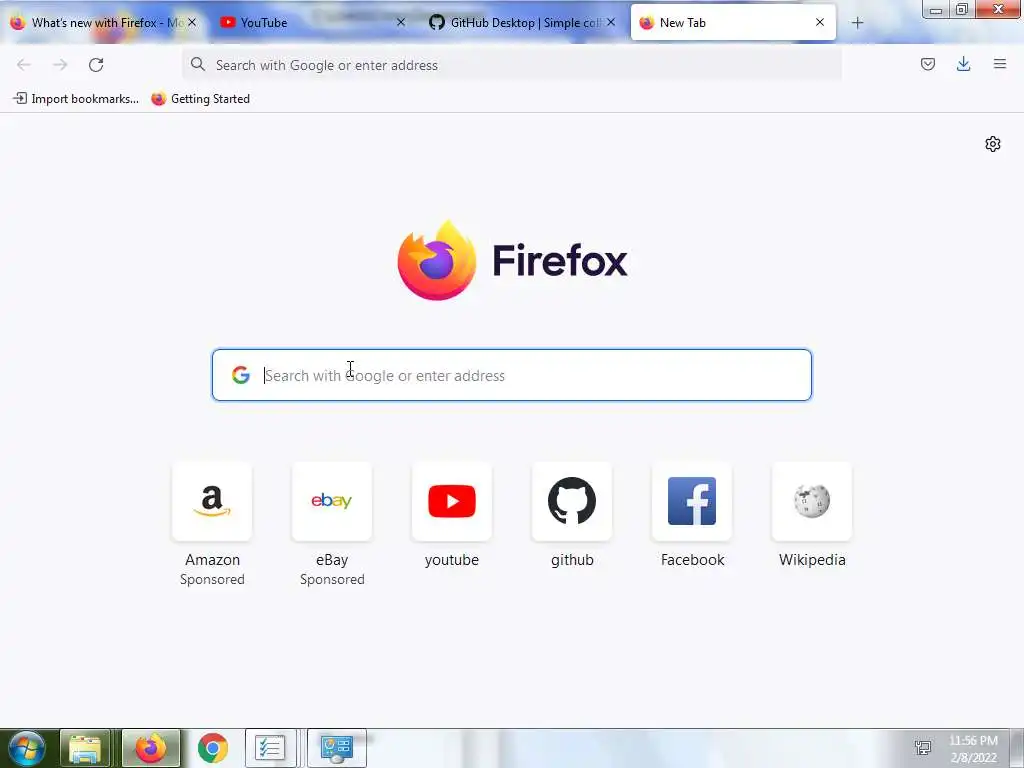Screen dimensions: 1024x768
Task: Open the Getting Started bookmark
Action: coord(200,99)
